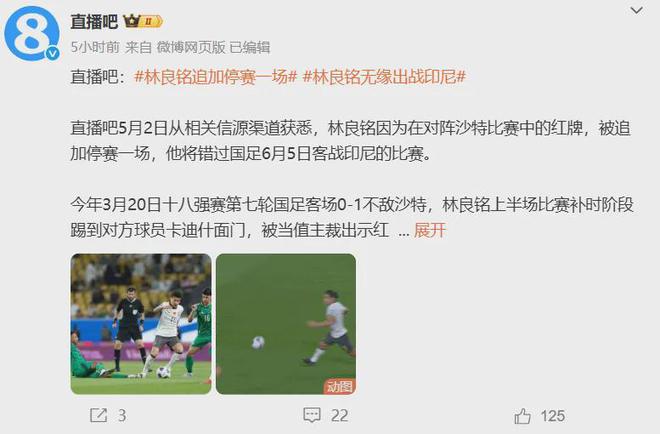Click the crown membership level badge
660x434 pixels.
pyautogui.click(x=143, y=21)
